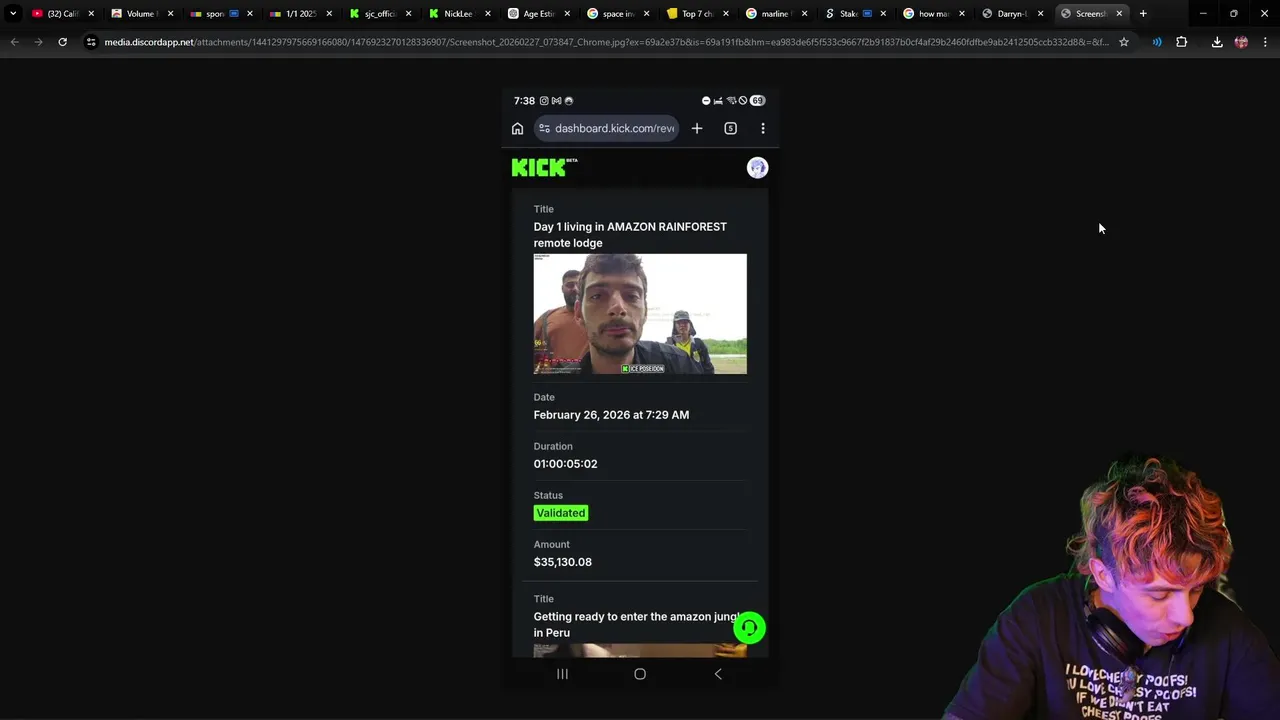Switch to the "Age Estim" tab

pyautogui.click(x=538, y=14)
